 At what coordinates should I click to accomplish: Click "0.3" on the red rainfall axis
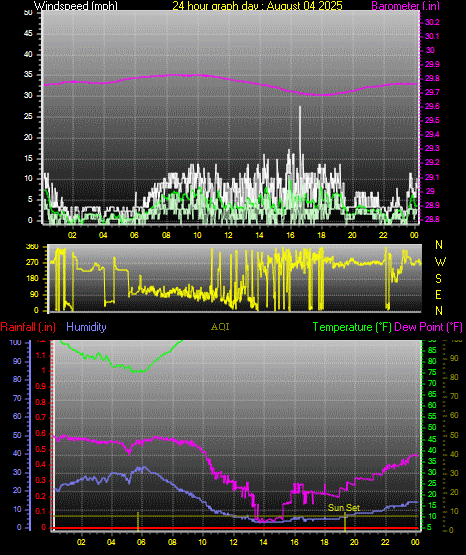click(41, 480)
